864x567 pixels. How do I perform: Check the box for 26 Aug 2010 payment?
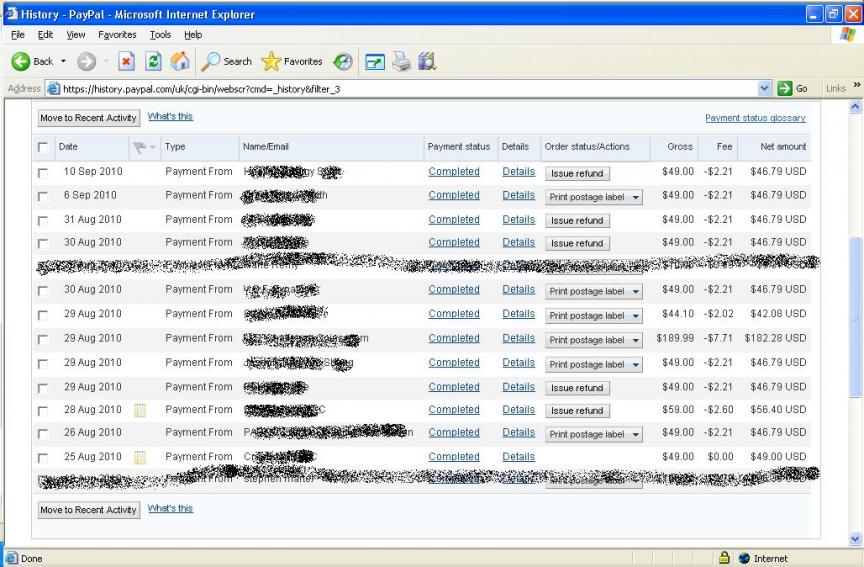point(42,434)
